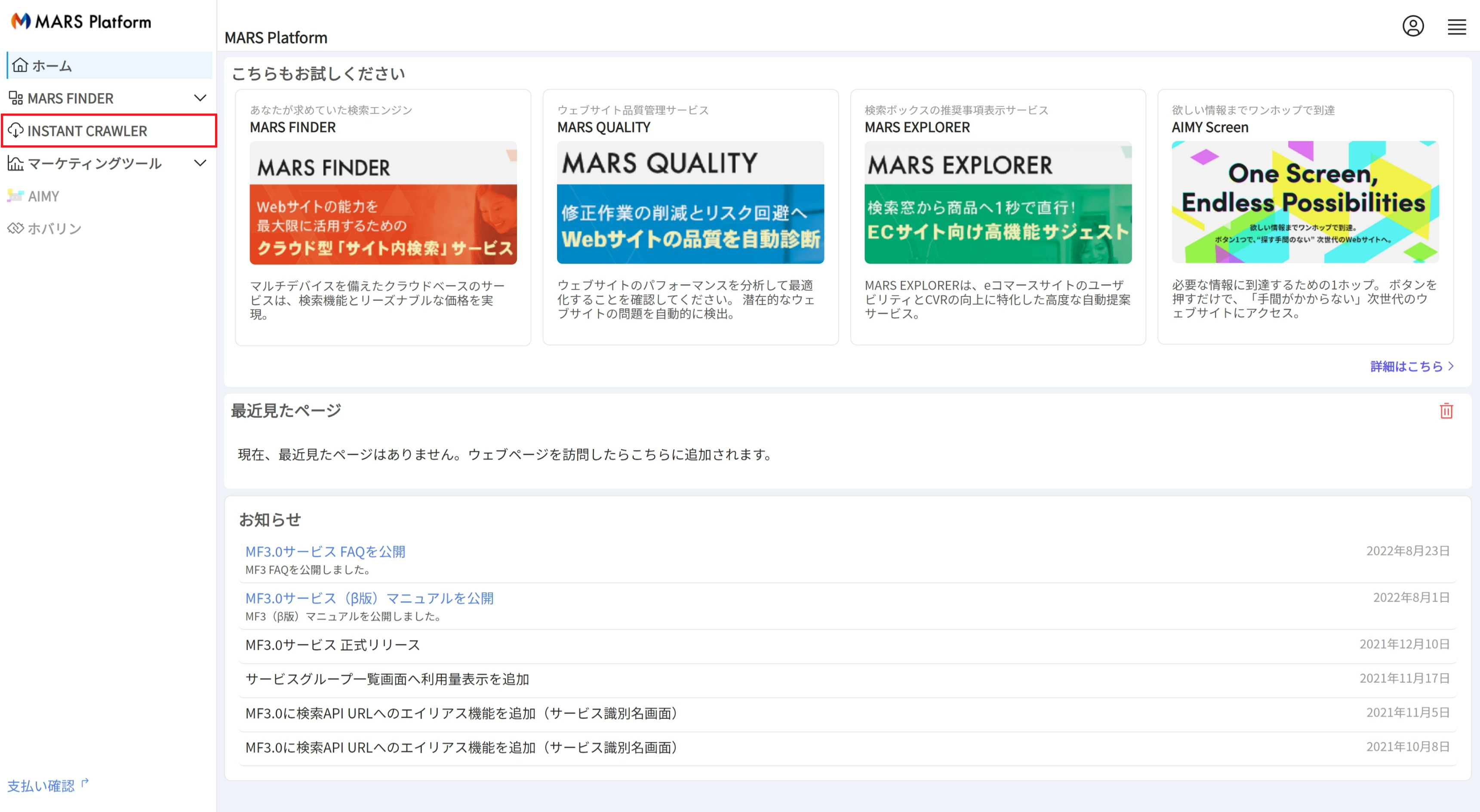Click the AIMY sidebar icon

pyautogui.click(x=15, y=196)
